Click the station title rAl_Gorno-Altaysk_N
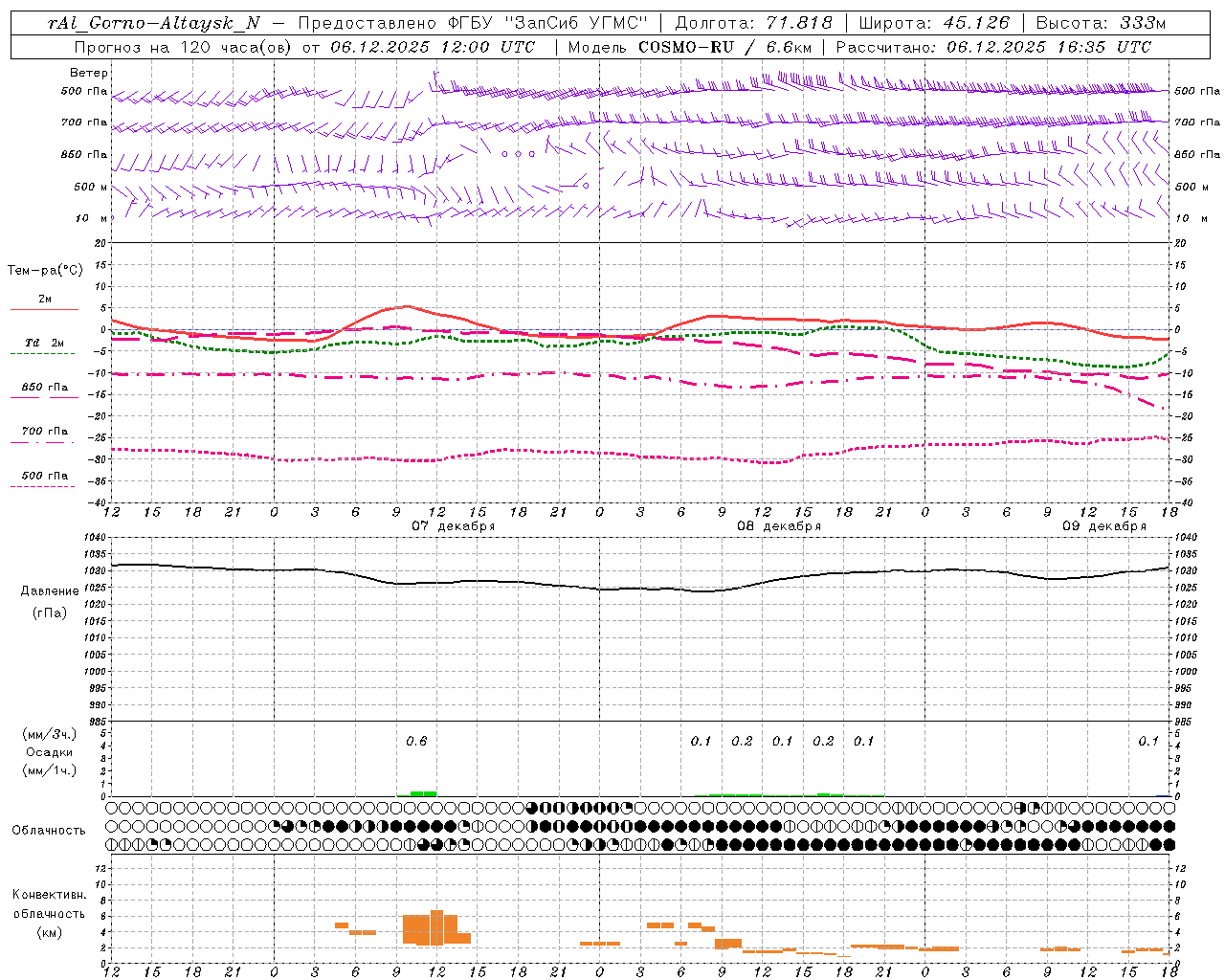 (x=154, y=23)
